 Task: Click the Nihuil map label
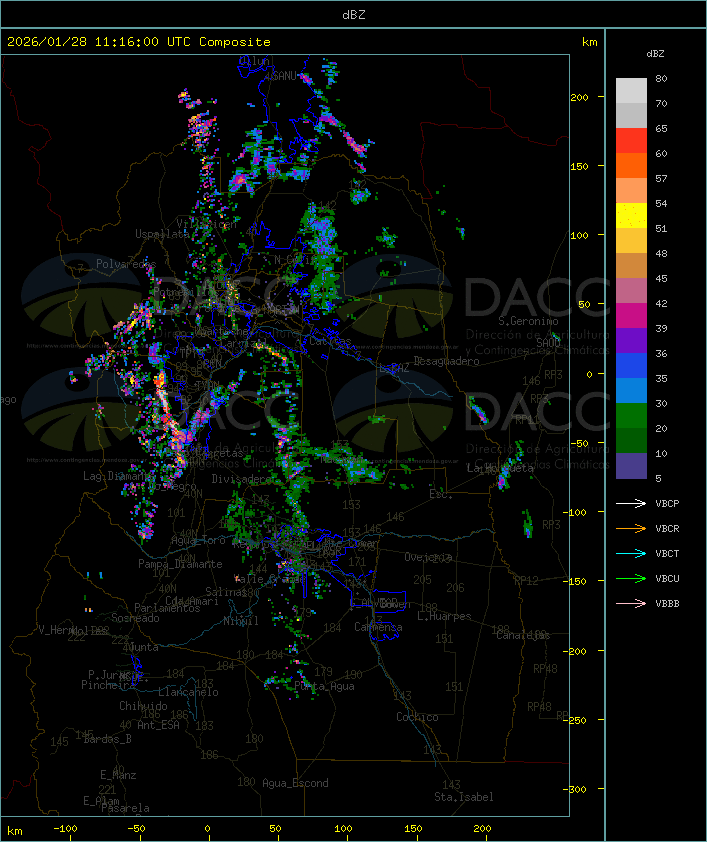click(240, 621)
